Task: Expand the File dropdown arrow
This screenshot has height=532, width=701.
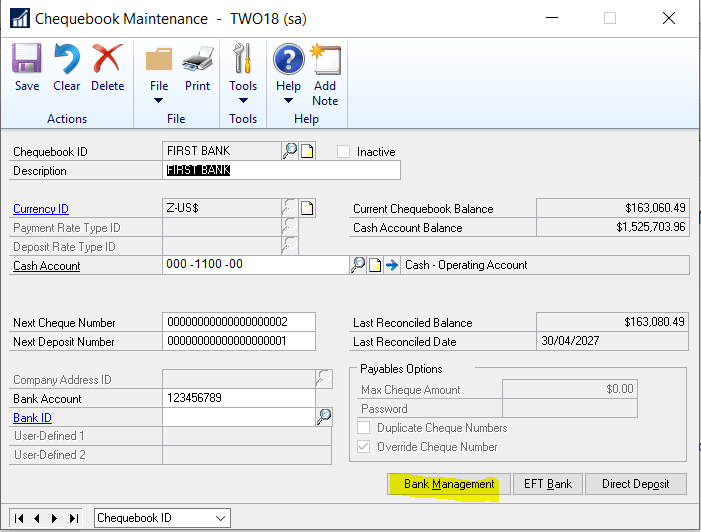Action: [158, 100]
